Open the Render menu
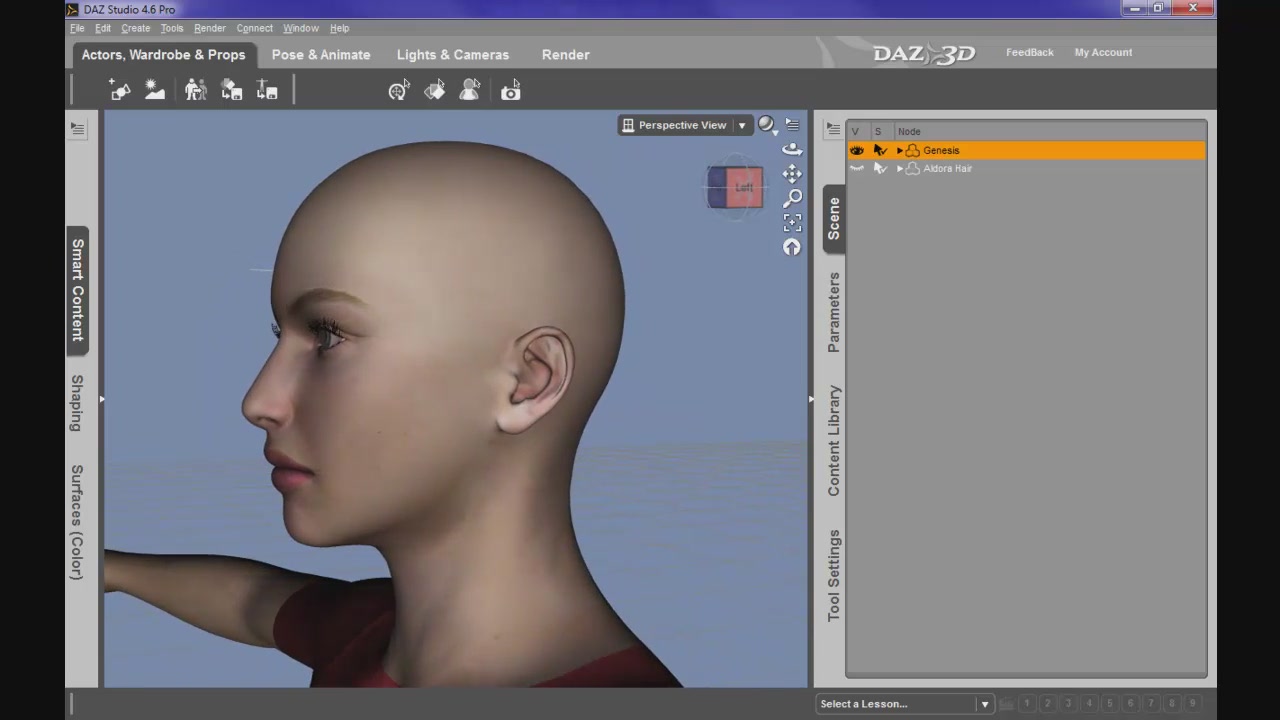The width and height of the screenshot is (1280, 720). pyautogui.click(x=210, y=28)
